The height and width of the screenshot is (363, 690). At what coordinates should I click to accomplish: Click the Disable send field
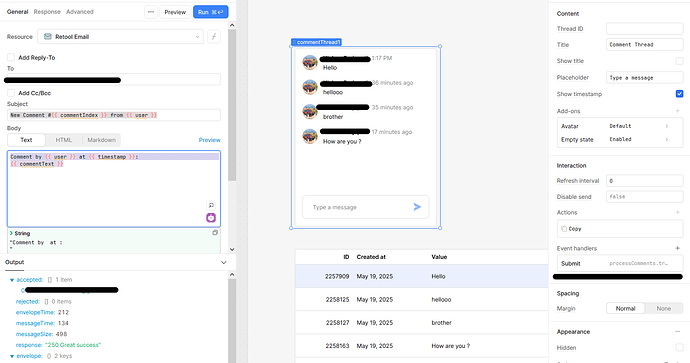coord(645,197)
